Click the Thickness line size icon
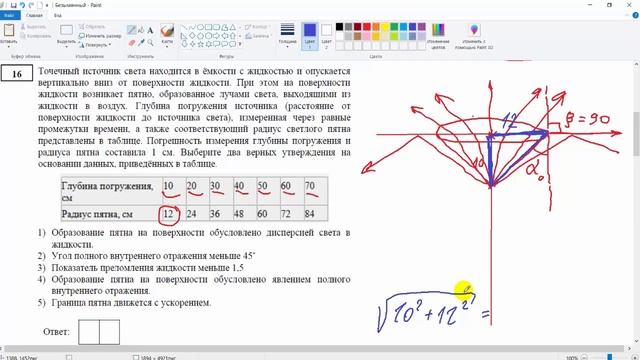Image resolution: width=640 pixels, height=360 pixels. [287, 30]
